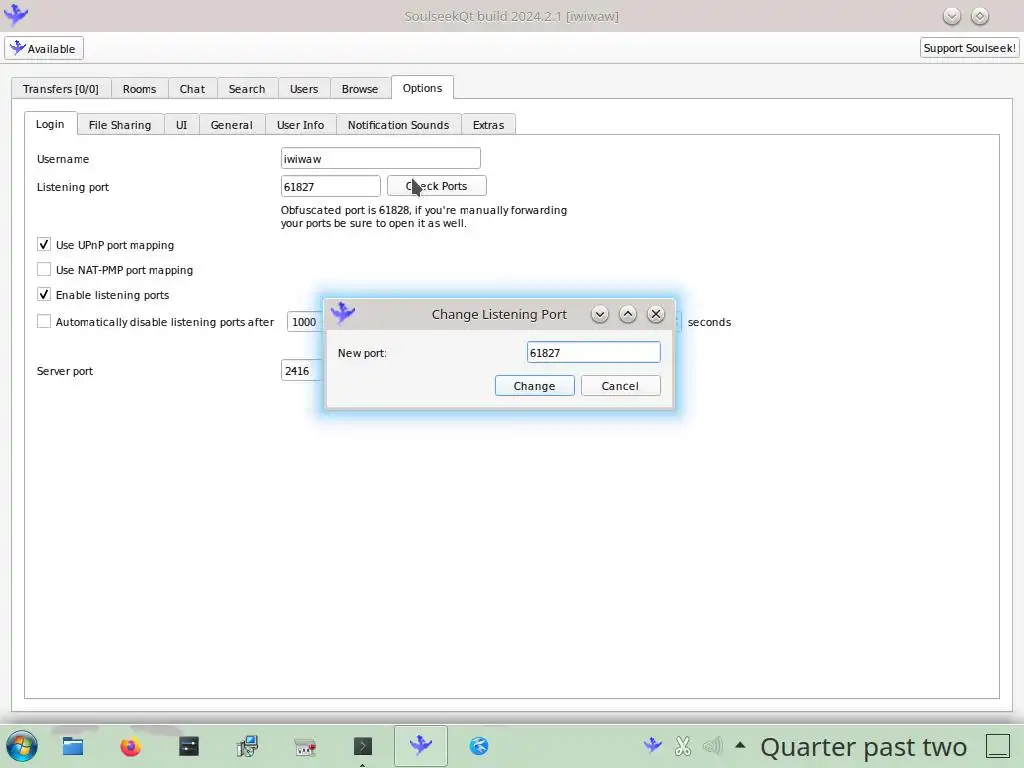
Task: Open the UI options sub-tab
Action: pos(182,125)
